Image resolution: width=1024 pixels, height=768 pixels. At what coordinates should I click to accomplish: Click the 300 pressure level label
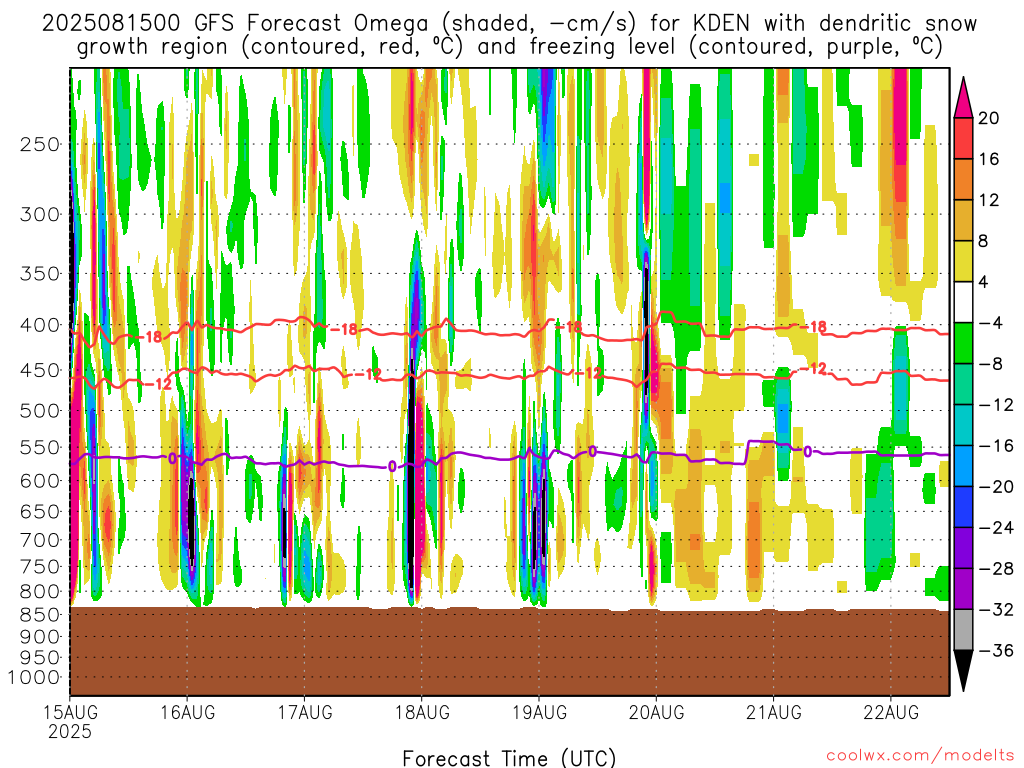(x=40, y=214)
